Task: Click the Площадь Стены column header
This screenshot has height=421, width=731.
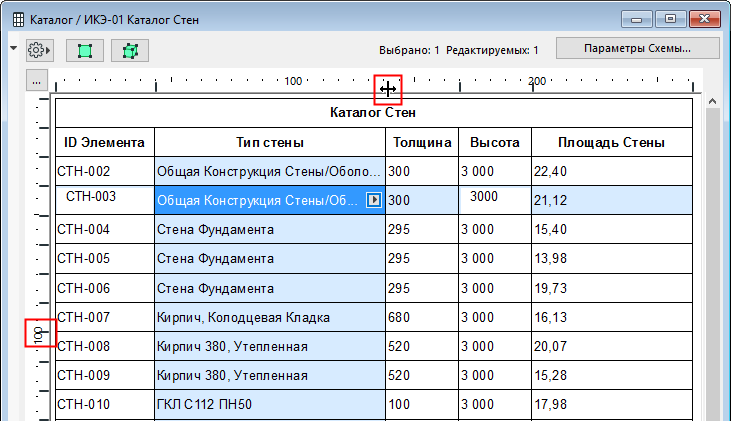Action: [612, 142]
